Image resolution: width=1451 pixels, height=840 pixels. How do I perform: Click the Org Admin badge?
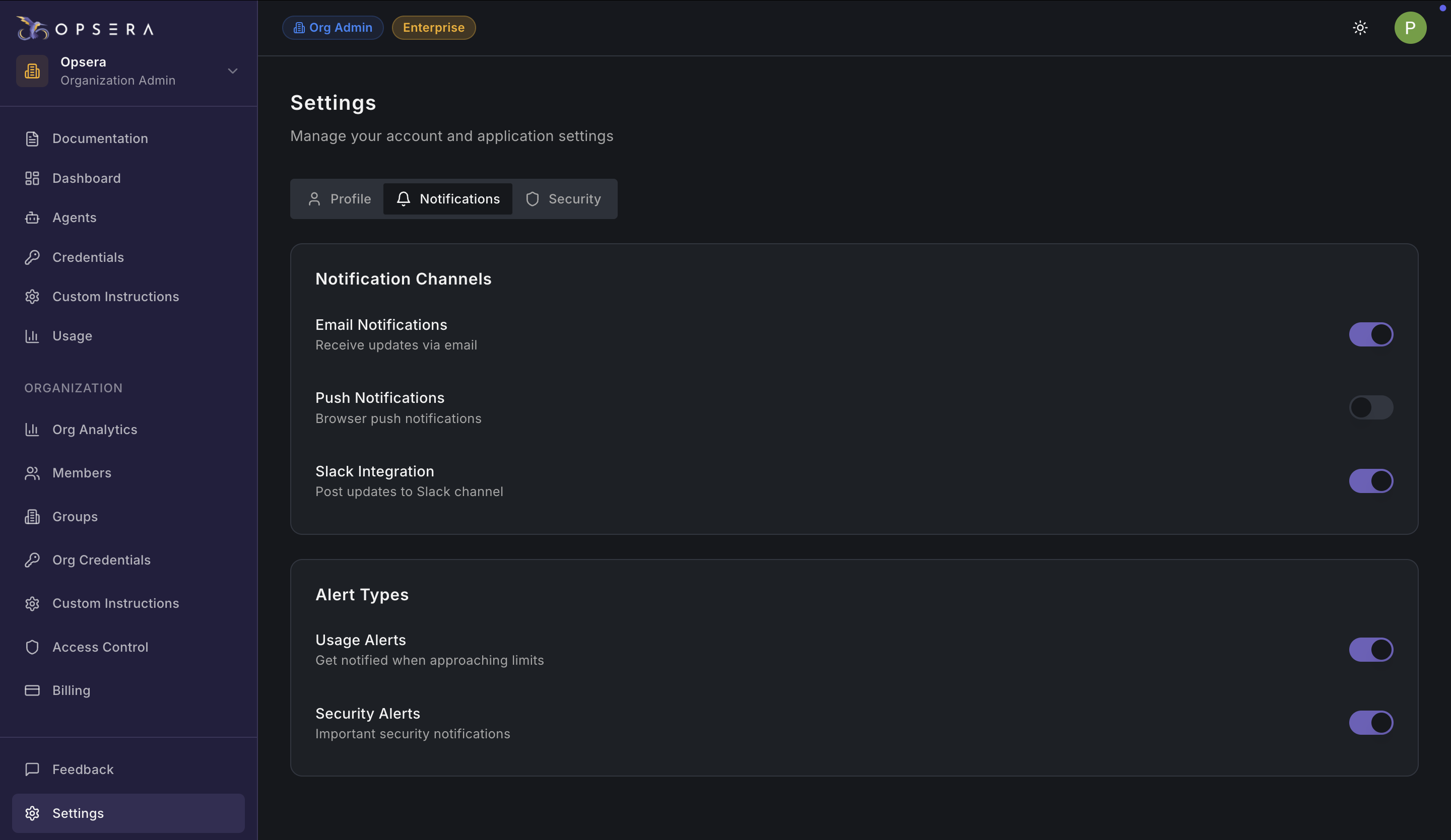click(x=333, y=28)
